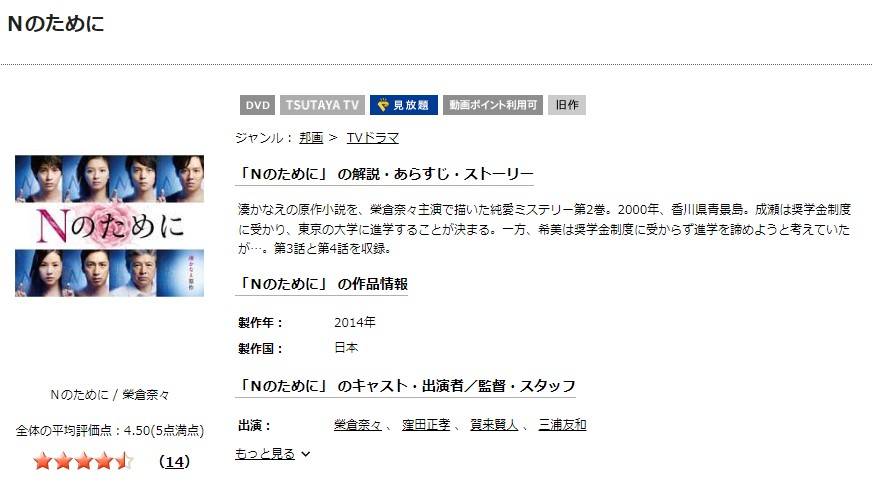Open the TVドラマ genre link

[372, 137]
